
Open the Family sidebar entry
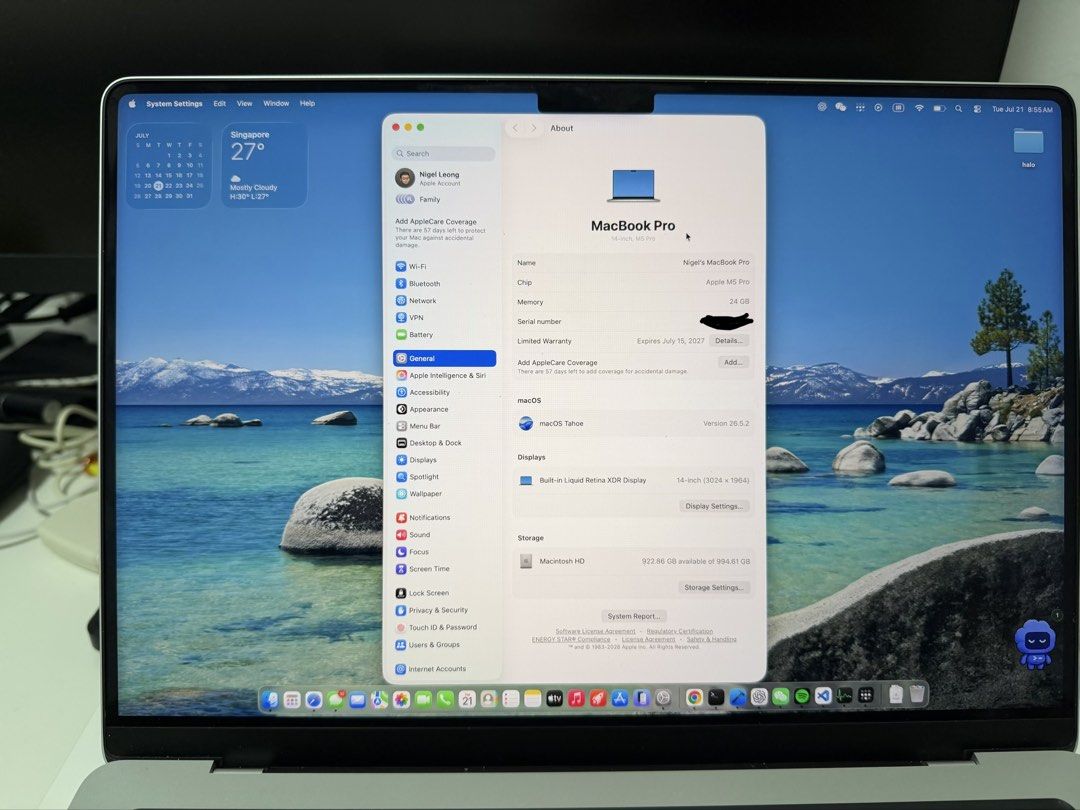418,200
